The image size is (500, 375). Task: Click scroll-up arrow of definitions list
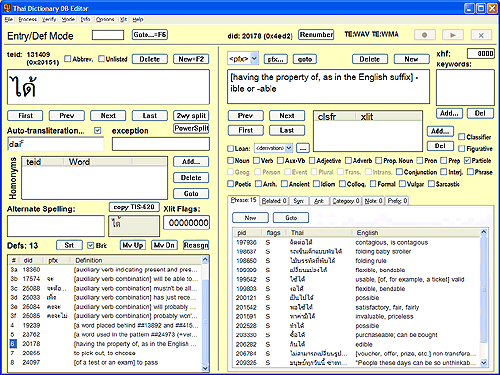coord(205,259)
